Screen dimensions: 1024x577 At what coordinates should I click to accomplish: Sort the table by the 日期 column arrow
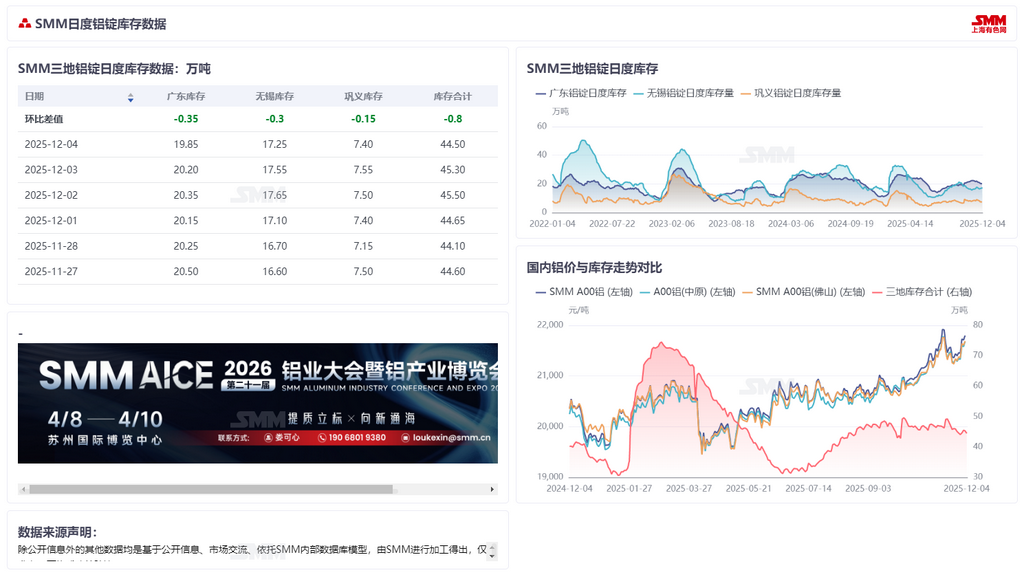(130, 97)
